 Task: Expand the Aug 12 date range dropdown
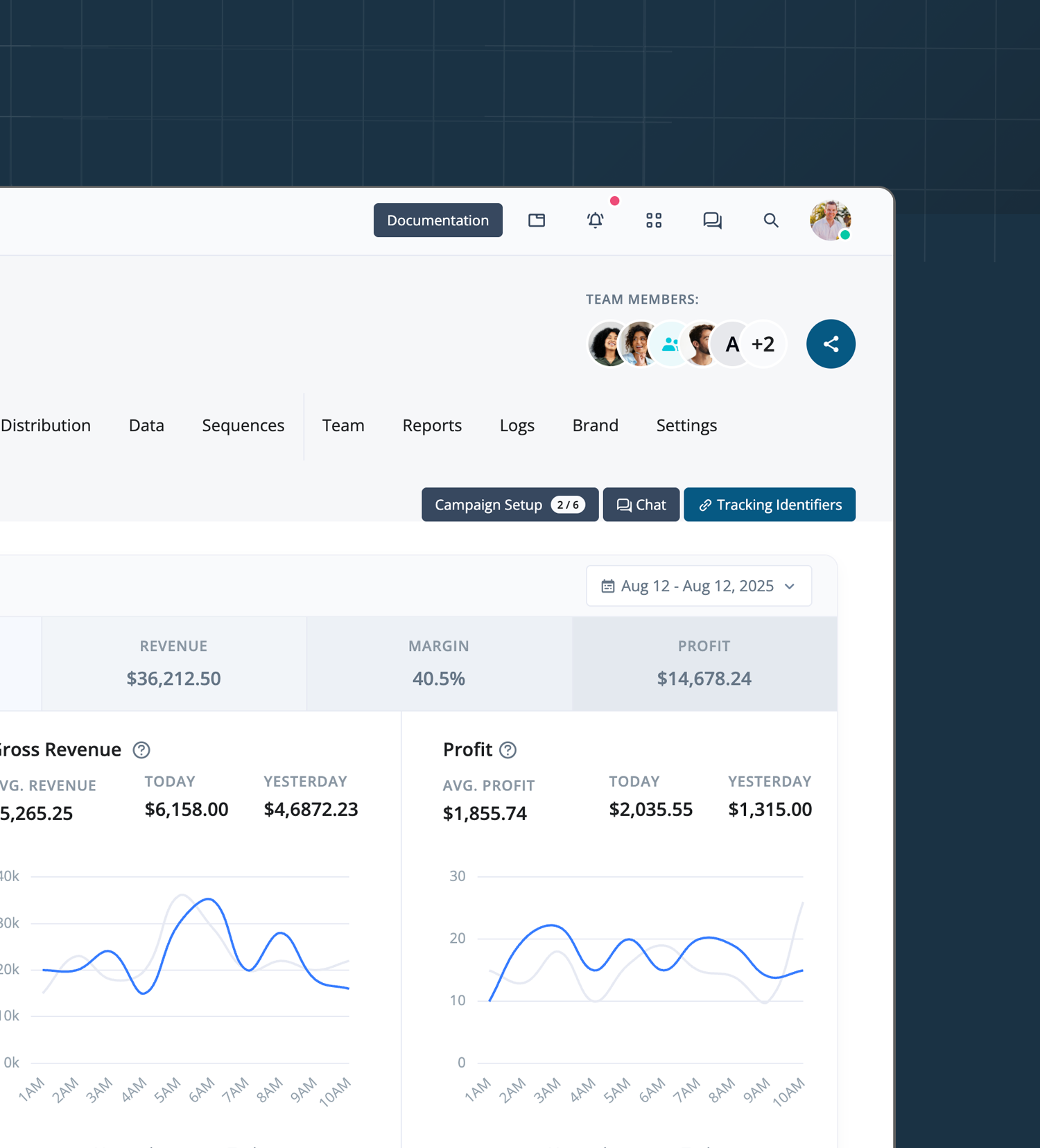(x=699, y=586)
